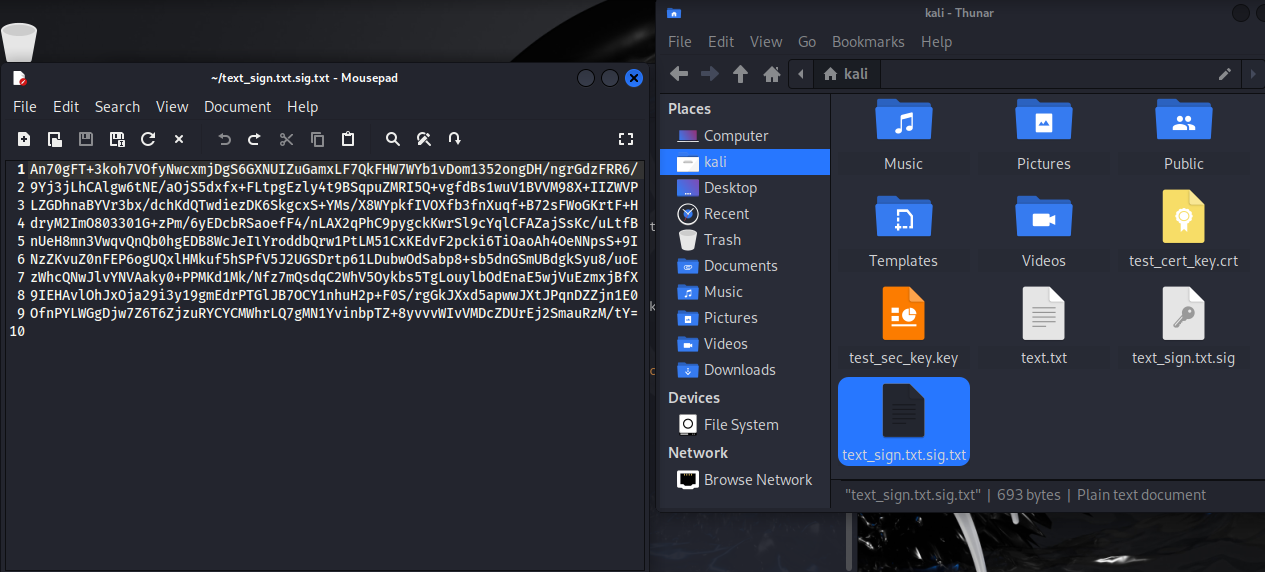Go to home folder in Thunar toolbar
Image resolution: width=1265 pixels, height=572 pixels.
click(x=772, y=74)
